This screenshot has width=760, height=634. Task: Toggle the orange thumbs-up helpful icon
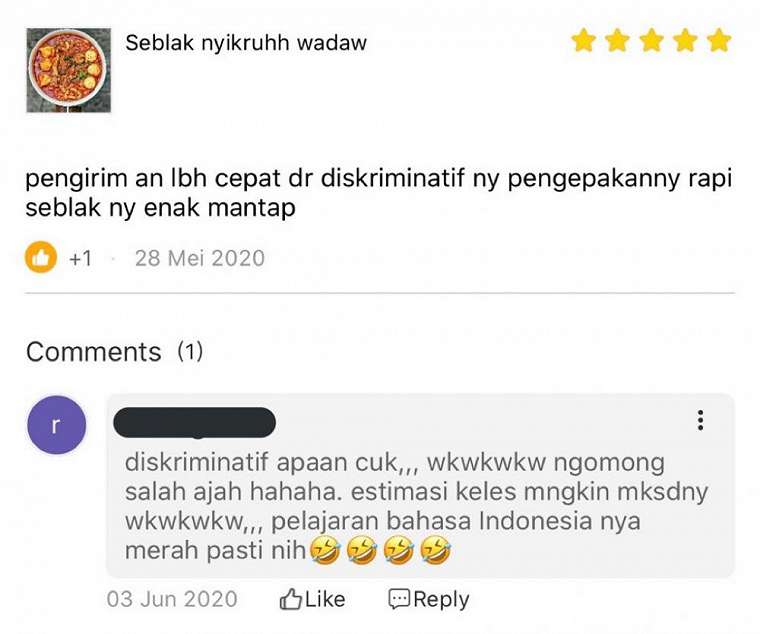[x=41, y=257]
